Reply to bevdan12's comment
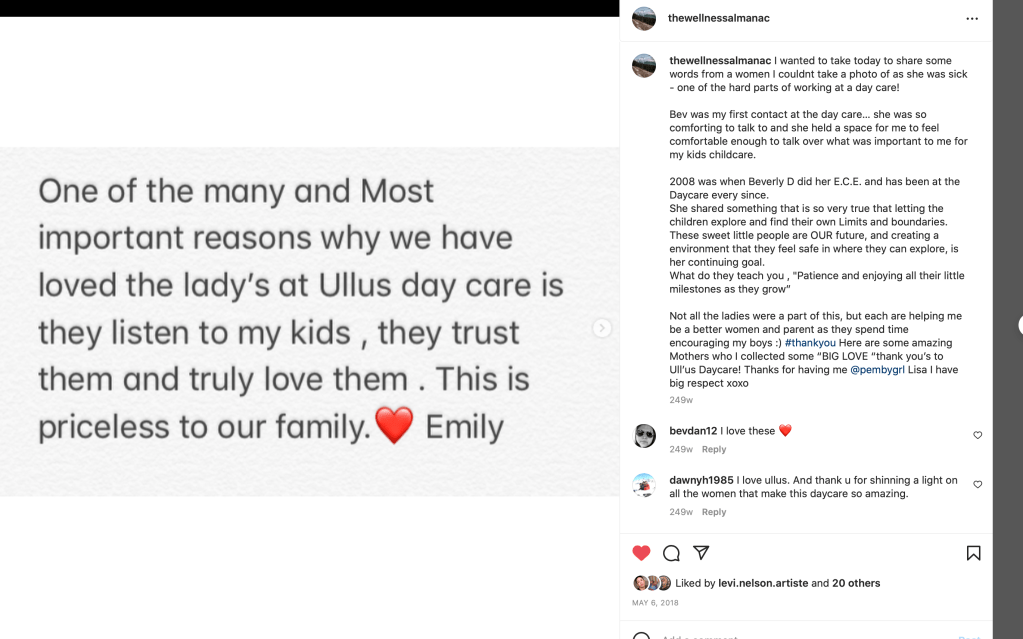 click(713, 449)
